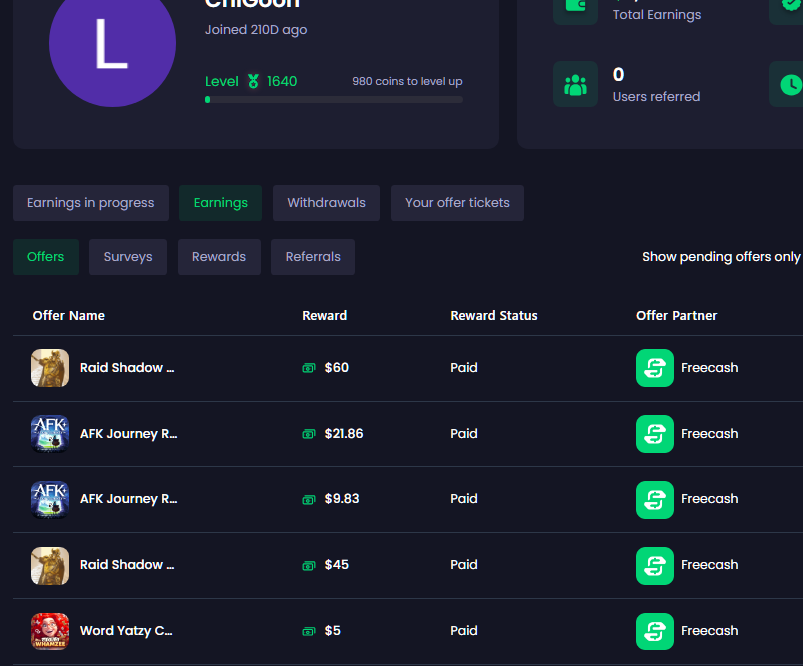The image size is (803, 666).
Task: Click Word Yatzy offer name
Action: tap(126, 631)
